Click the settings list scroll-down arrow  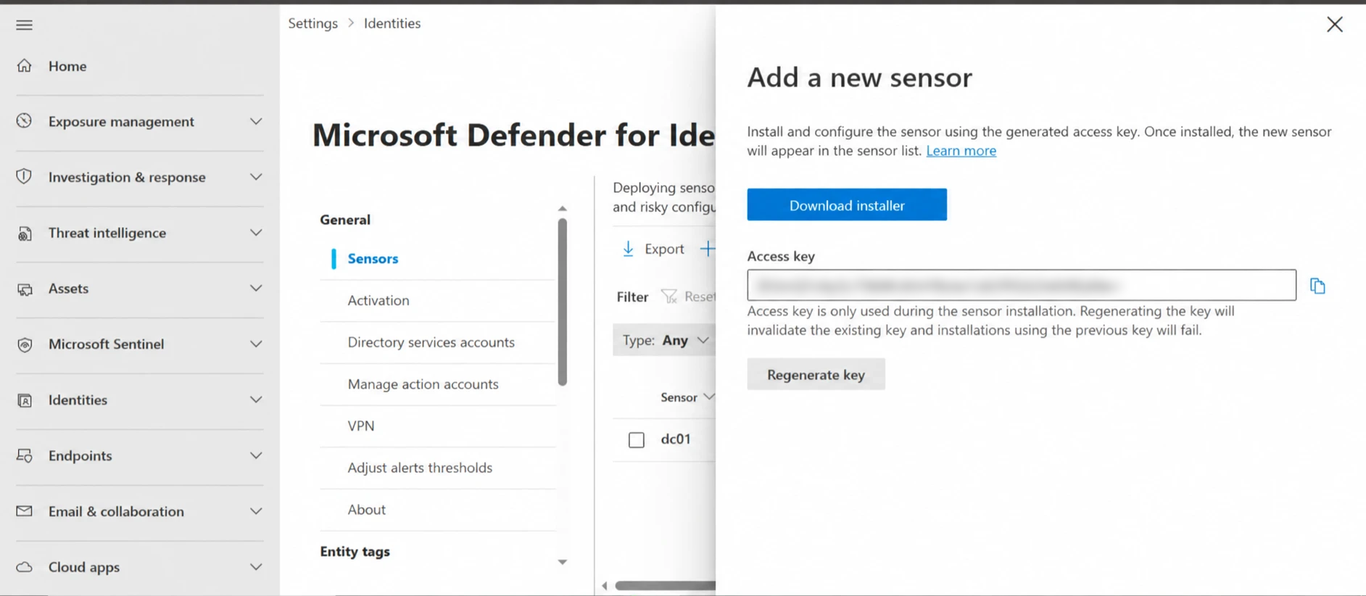click(562, 562)
